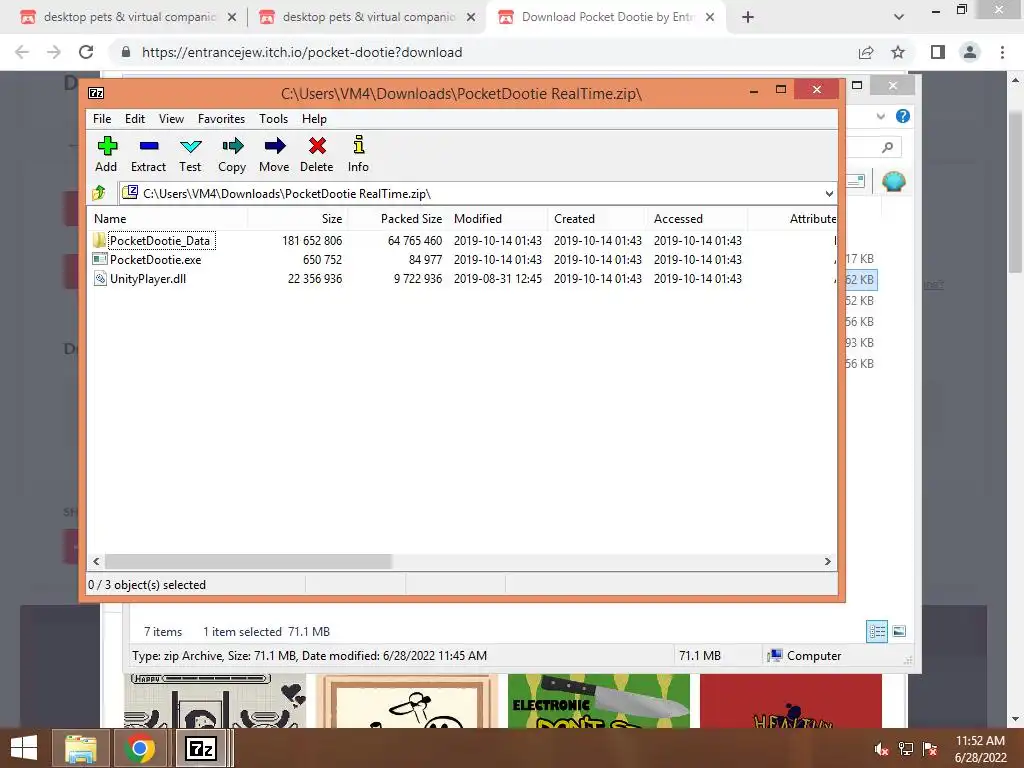Bookmark this page with star icon
This screenshot has width=1024, height=768.
898,52
